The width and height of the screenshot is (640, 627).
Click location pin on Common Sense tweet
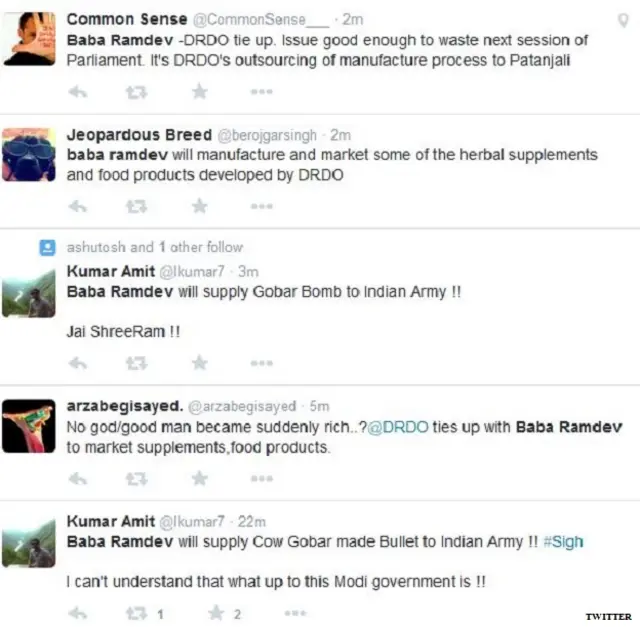pos(623,20)
